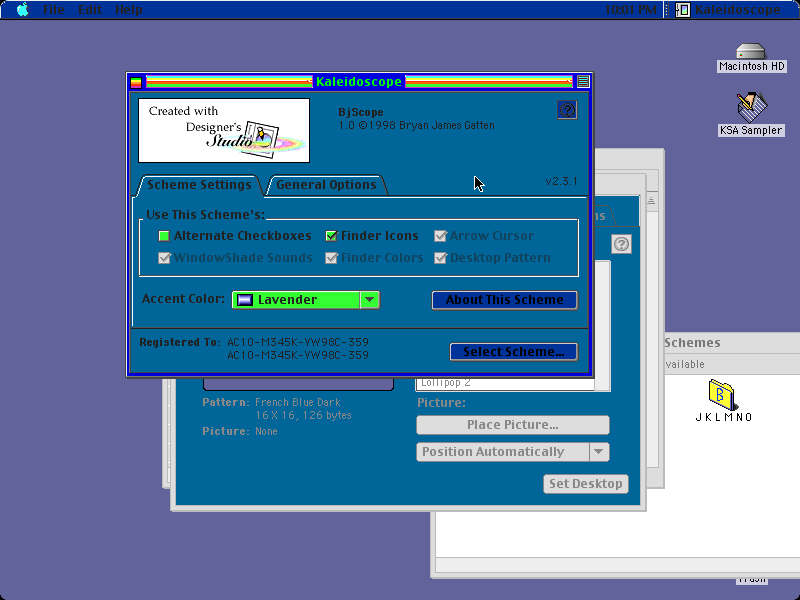
Task: Open the File menu
Action: click(x=54, y=10)
